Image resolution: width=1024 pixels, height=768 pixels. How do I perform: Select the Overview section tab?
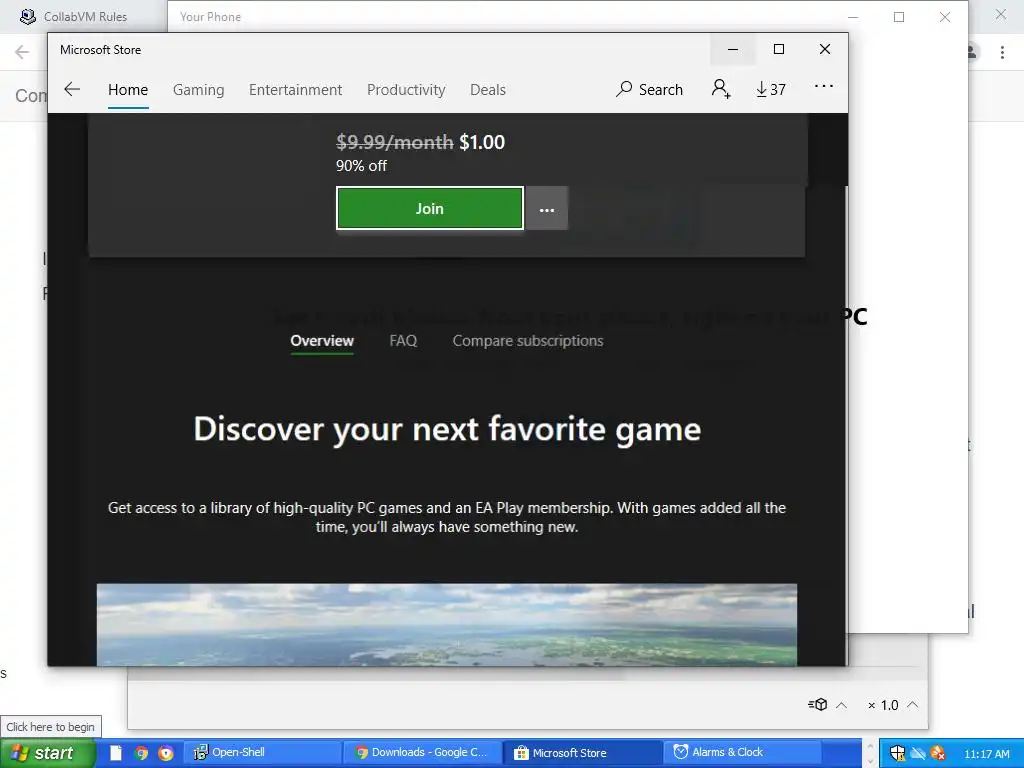[322, 340]
